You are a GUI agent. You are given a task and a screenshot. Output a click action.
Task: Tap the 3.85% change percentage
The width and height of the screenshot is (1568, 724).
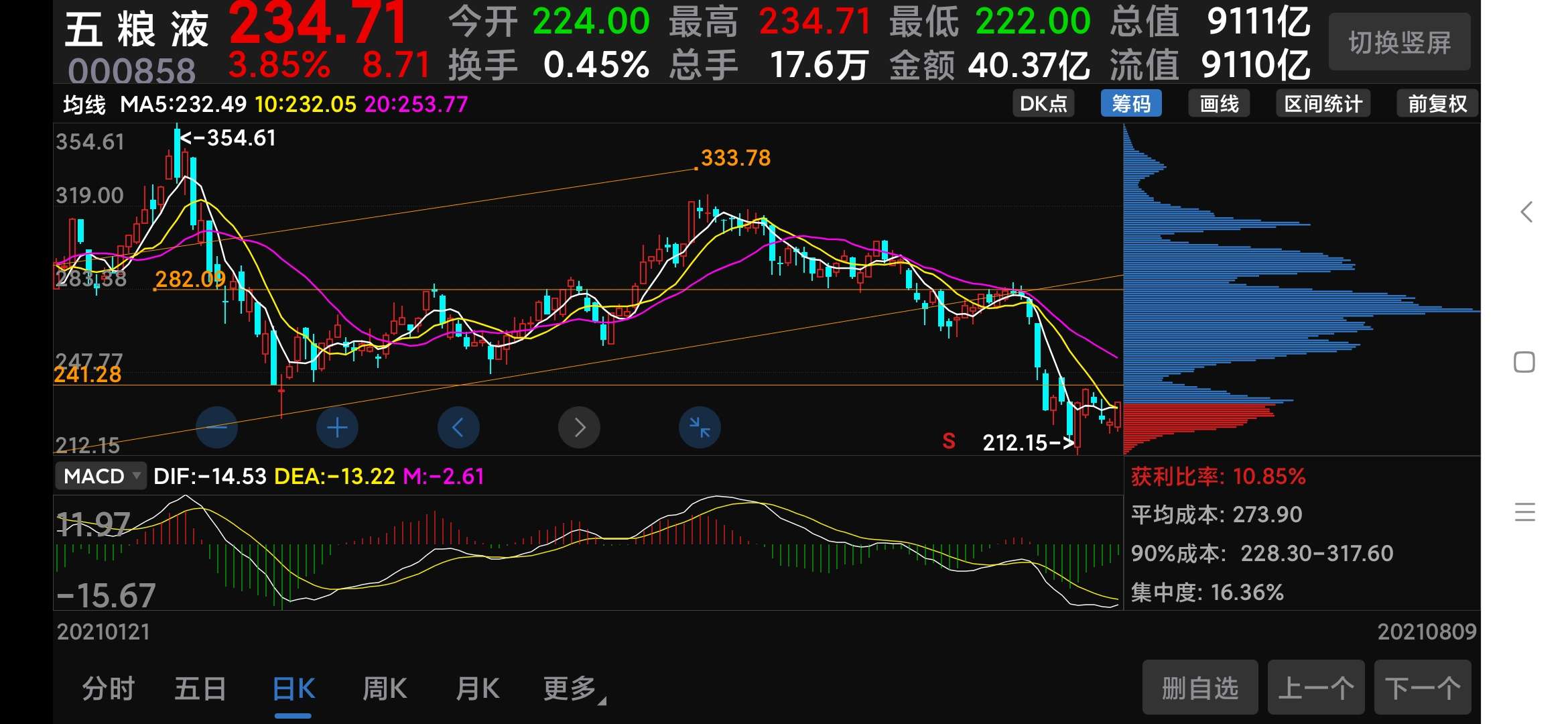[279, 64]
